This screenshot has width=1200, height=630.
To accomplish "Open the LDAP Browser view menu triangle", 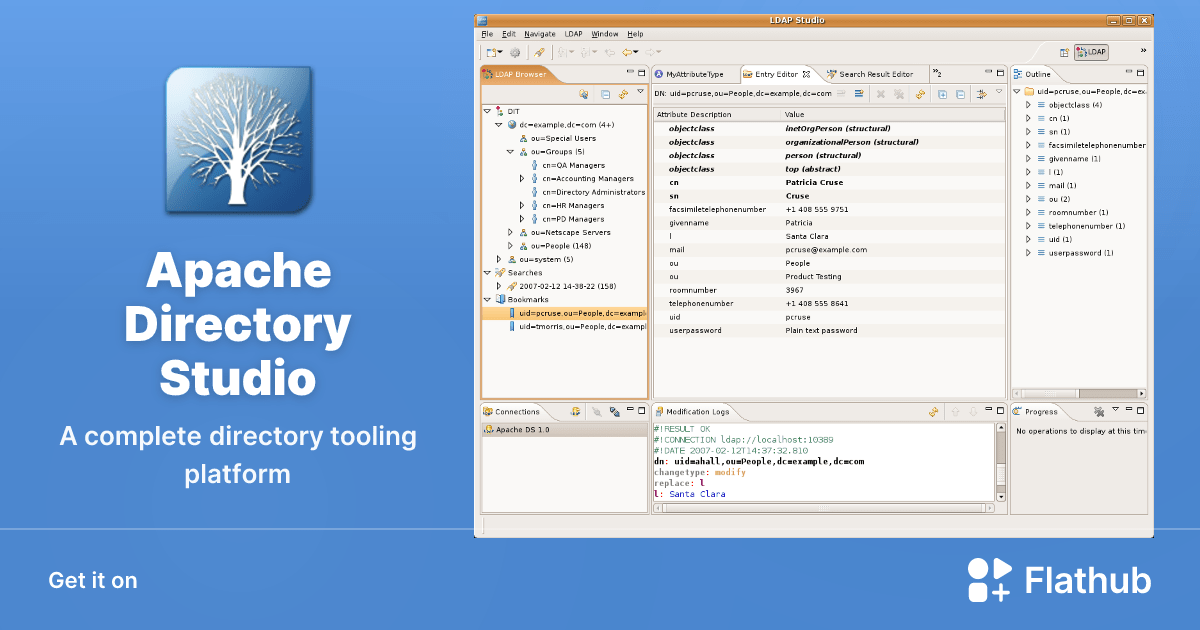I will point(640,91).
